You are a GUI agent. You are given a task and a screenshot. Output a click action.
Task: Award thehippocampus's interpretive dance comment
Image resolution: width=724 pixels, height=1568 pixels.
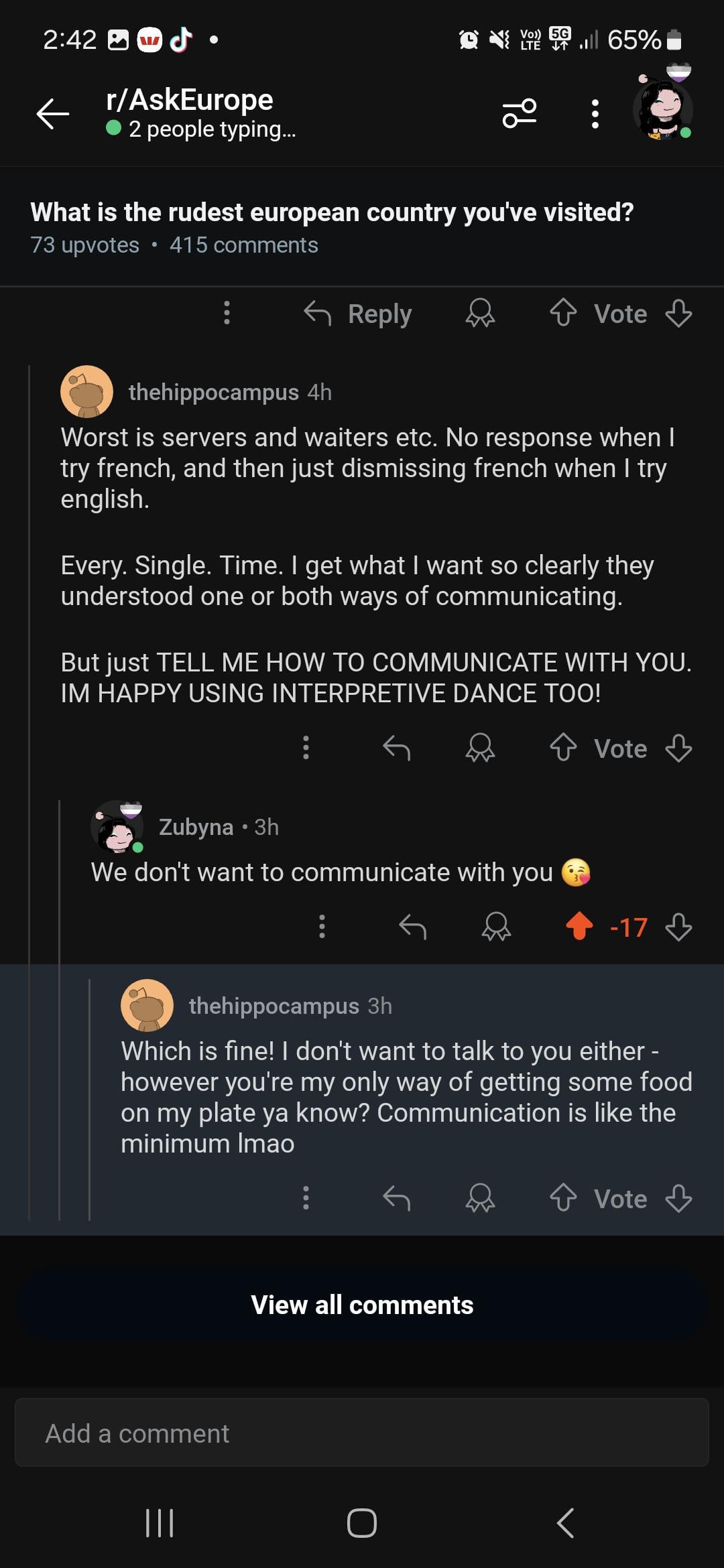point(480,748)
